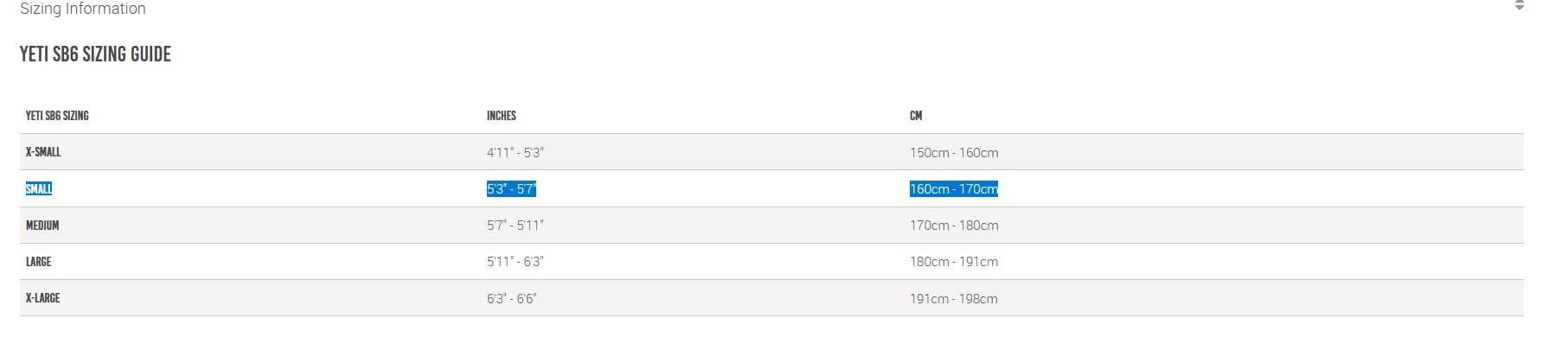Click the 4'11" - 5'3" inches cell

point(515,153)
